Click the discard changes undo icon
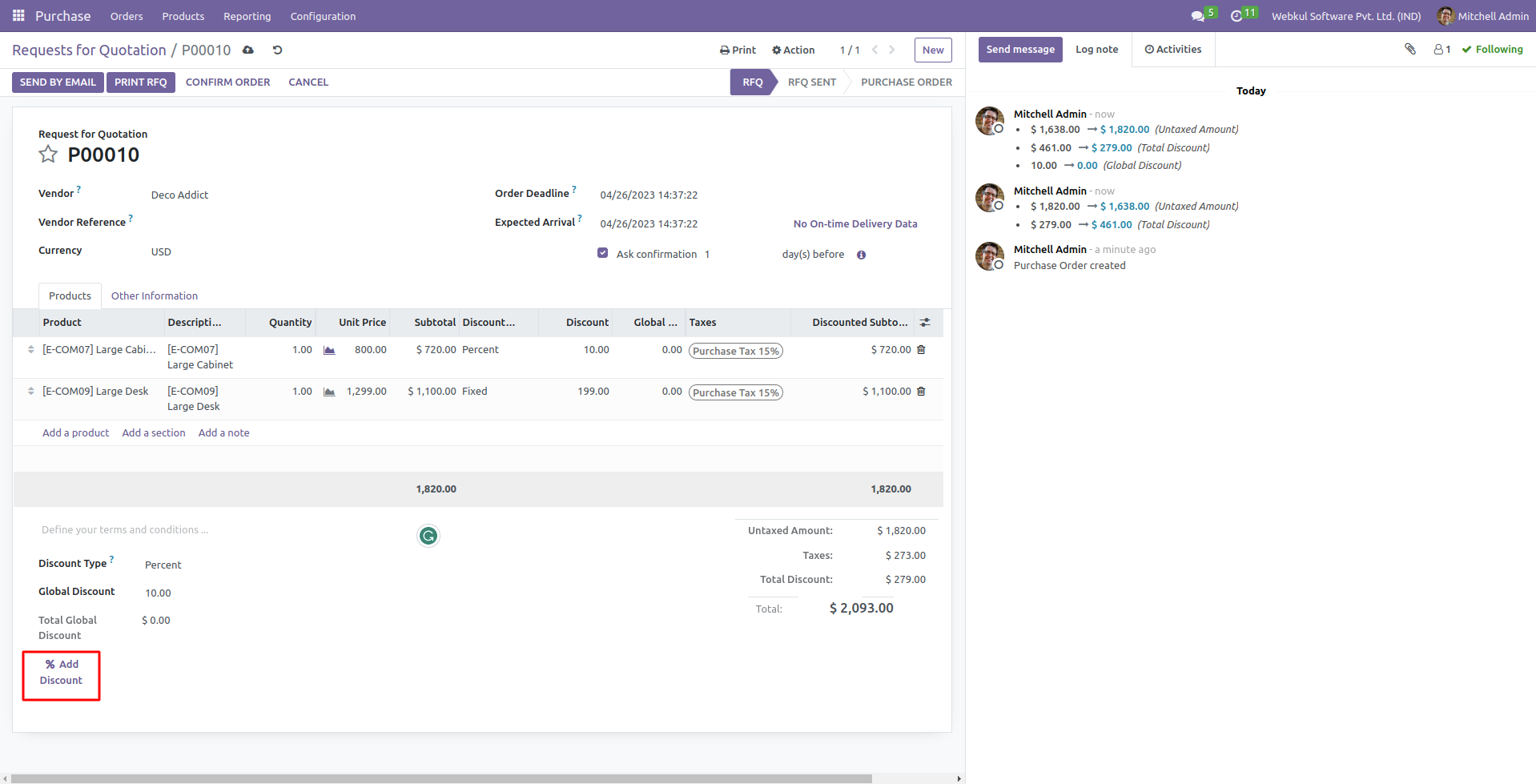This screenshot has width=1536, height=784. (277, 50)
